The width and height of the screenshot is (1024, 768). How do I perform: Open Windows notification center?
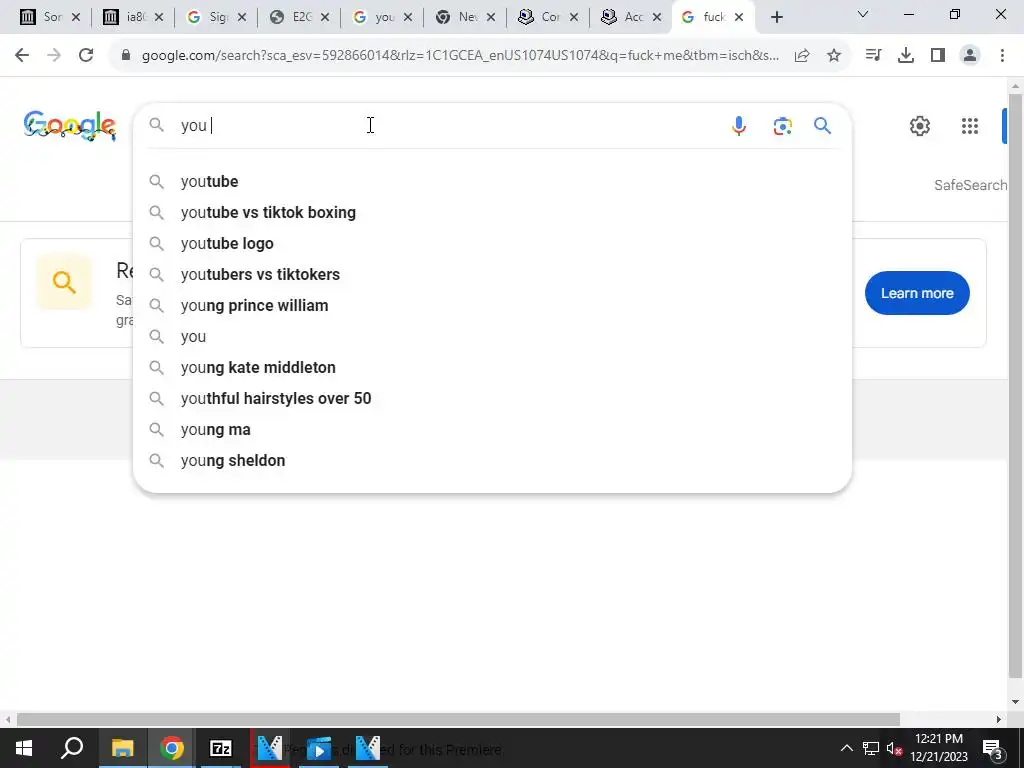pyautogui.click(x=992, y=748)
